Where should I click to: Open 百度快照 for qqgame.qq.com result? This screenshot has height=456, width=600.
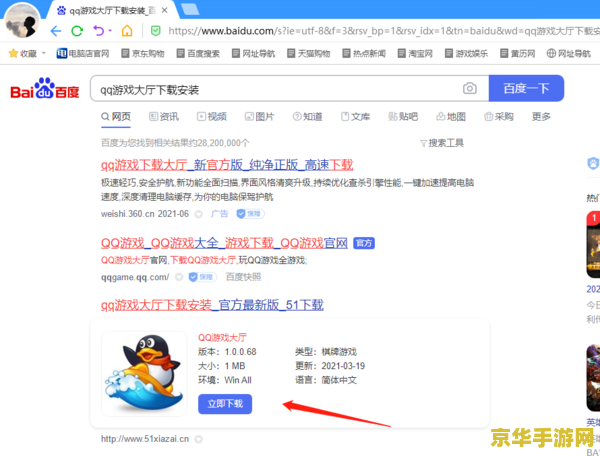pos(243,277)
